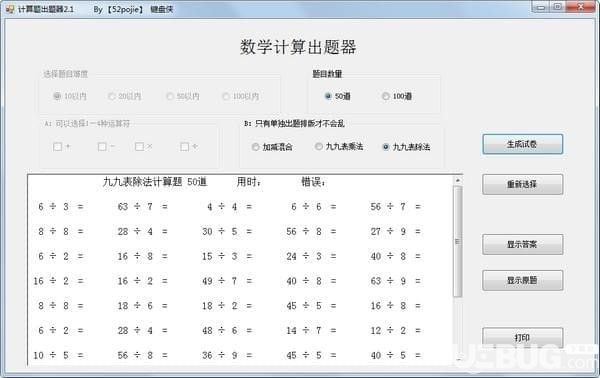Click the problem 27 ÷ 9 =
600x378 pixels.
[396, 231]
